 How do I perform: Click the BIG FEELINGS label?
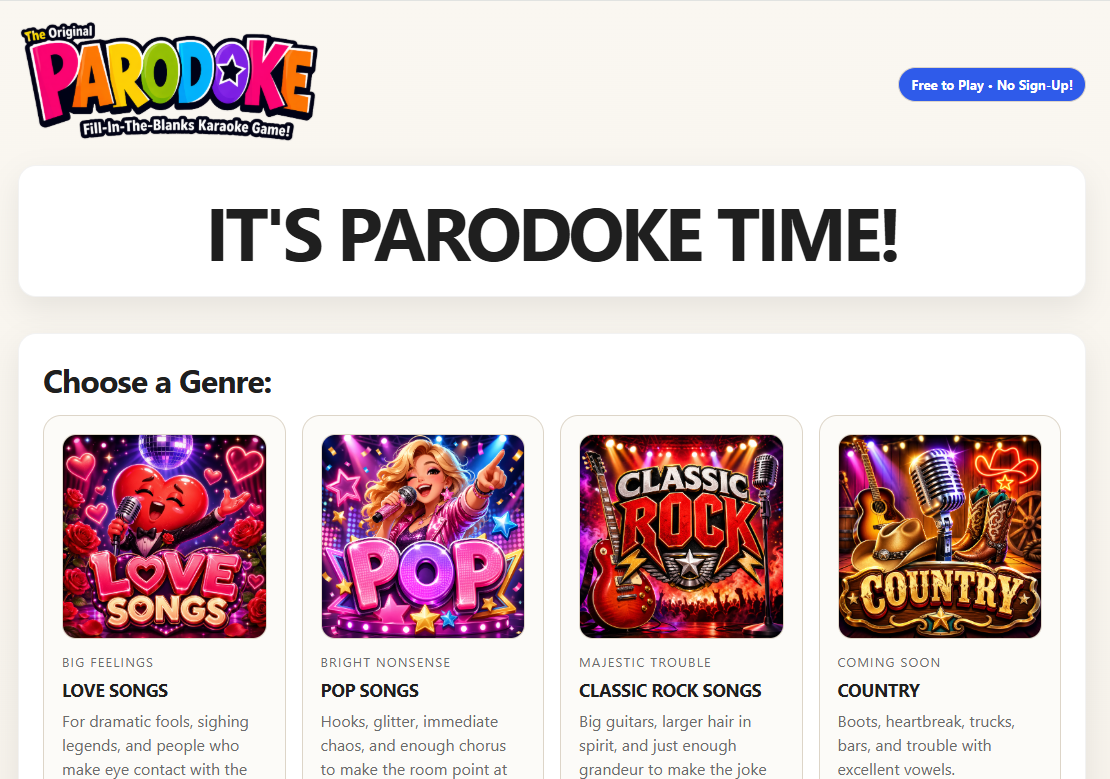108,663
